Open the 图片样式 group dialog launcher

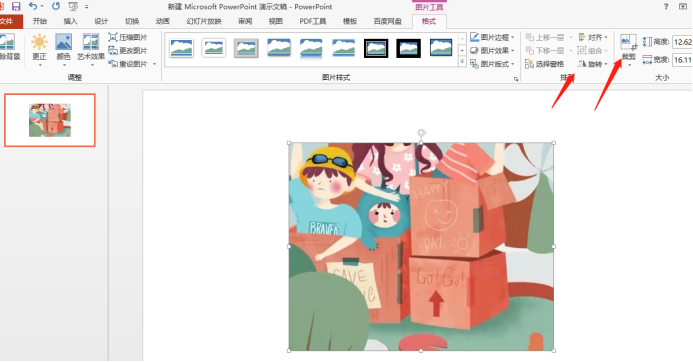(516, 79)
